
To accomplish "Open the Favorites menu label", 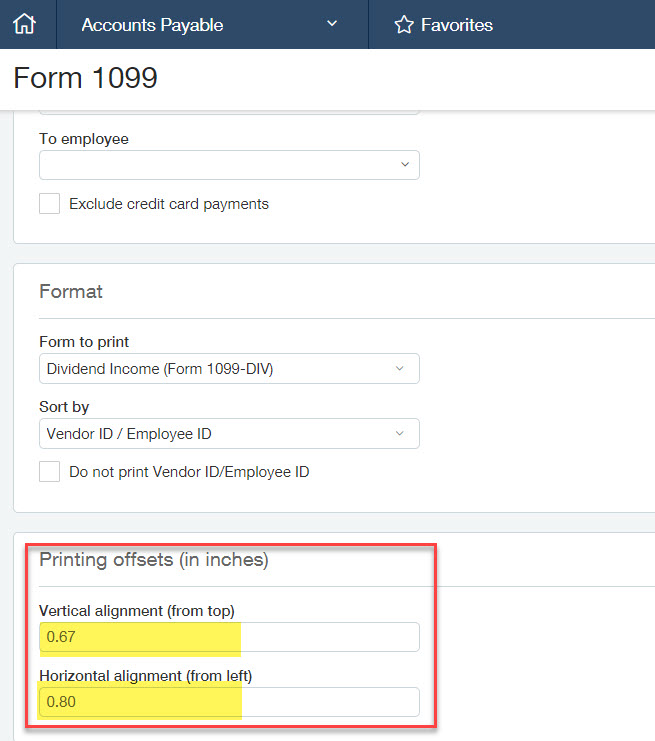I will 457,25.
